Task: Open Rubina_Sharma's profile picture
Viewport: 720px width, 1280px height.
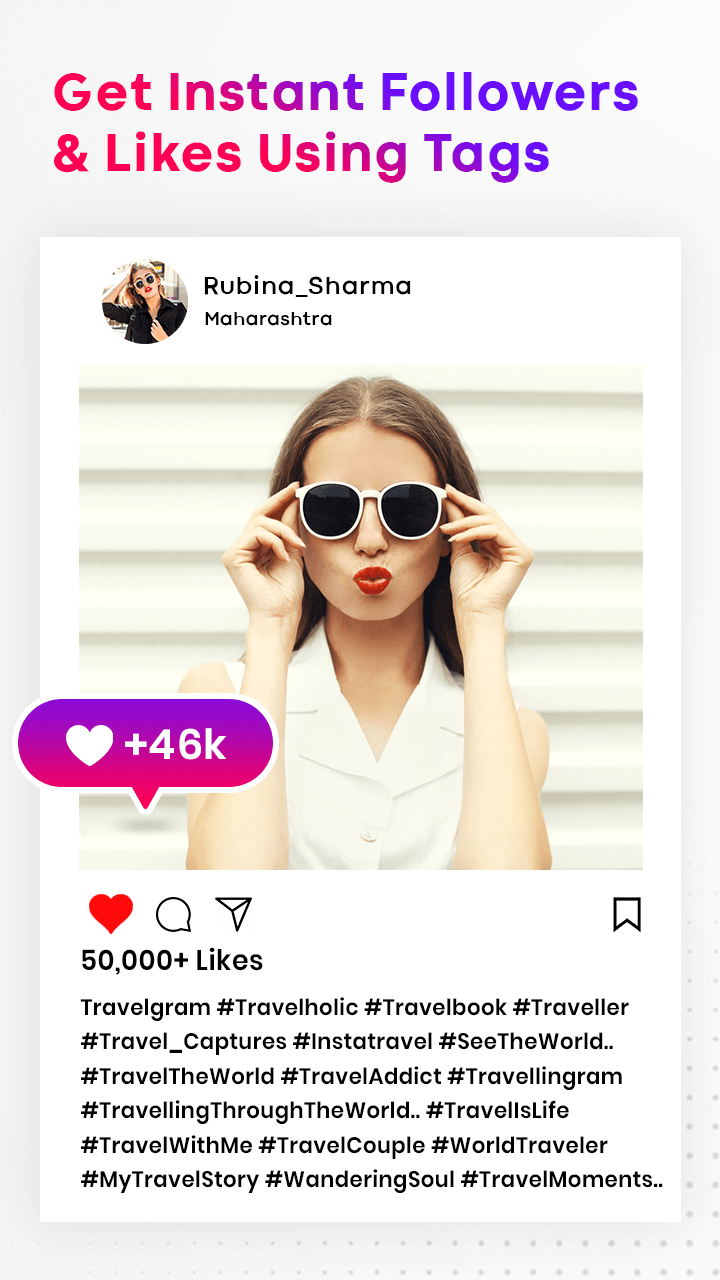Action: (x=145, y=301)
